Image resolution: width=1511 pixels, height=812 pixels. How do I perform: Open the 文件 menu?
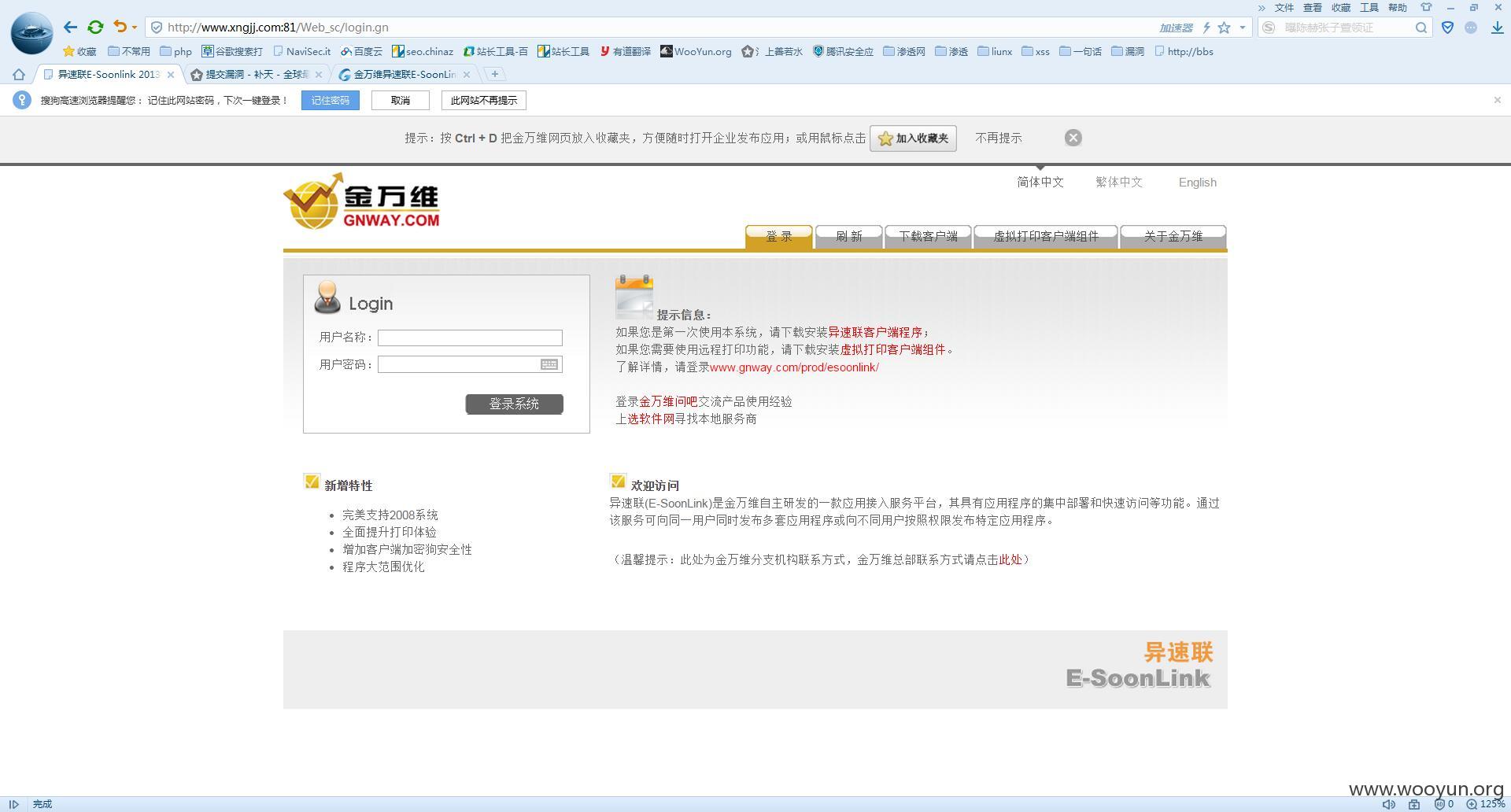1284,8
